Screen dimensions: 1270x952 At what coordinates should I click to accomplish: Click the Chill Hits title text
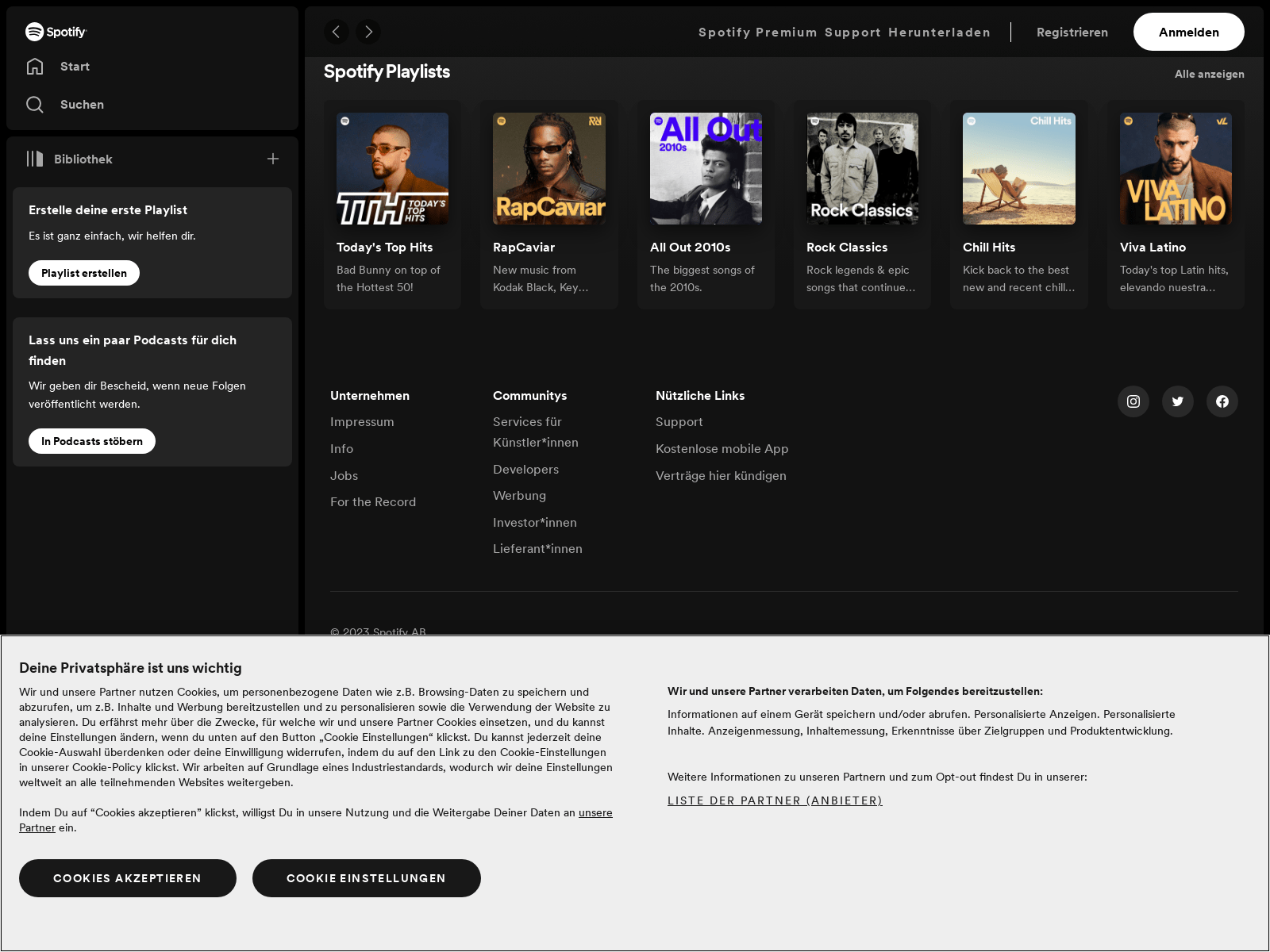989,248
